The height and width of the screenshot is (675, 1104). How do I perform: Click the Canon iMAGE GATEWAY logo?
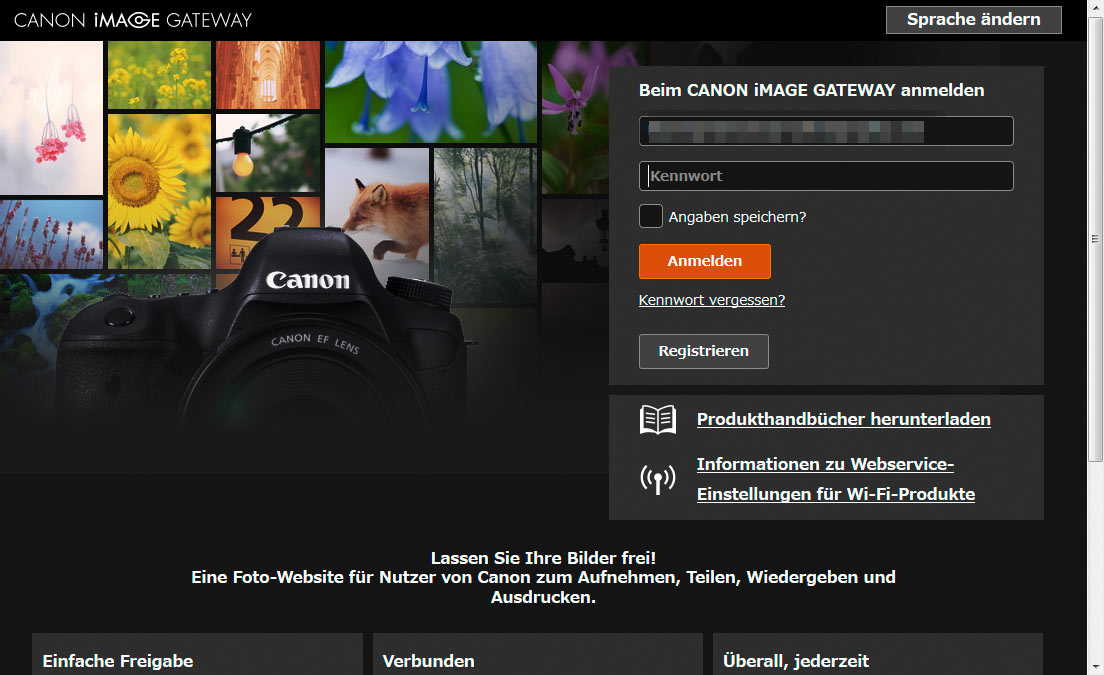click(133, 20)
